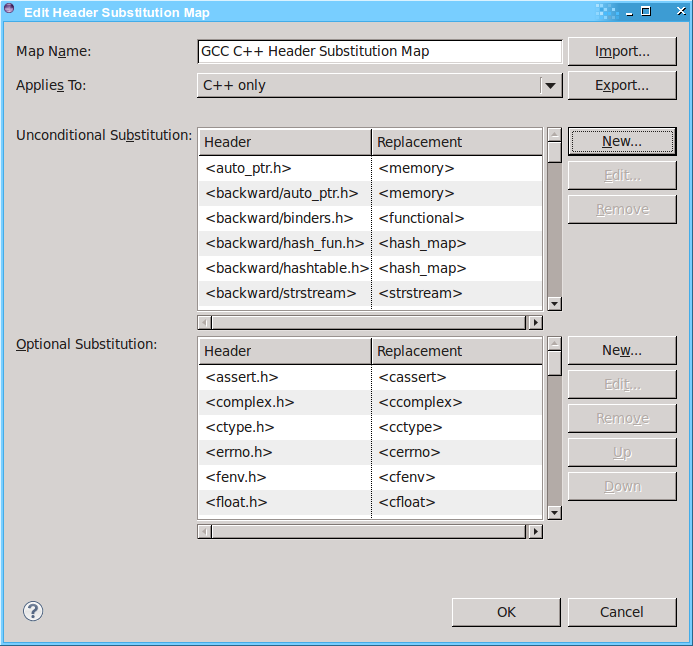
Task: Click right arrow of unconditional horizontal scrollbar
Action: [x=536, y=323]
